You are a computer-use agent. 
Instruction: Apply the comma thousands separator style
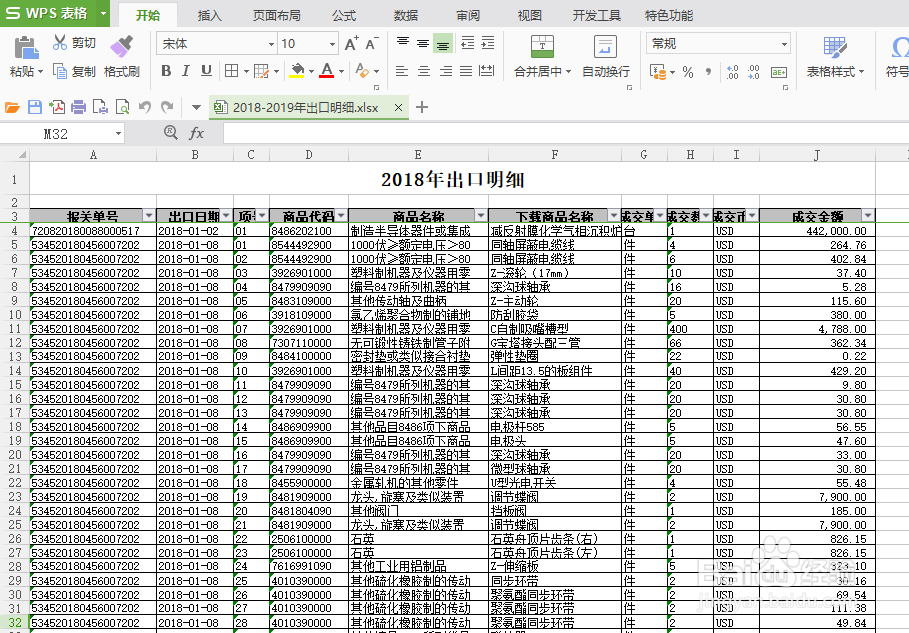[x=708, y=72]
